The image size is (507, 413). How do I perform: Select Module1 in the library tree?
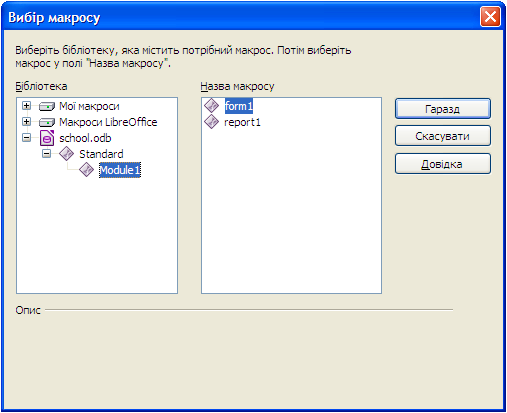(x=120, y=170)
